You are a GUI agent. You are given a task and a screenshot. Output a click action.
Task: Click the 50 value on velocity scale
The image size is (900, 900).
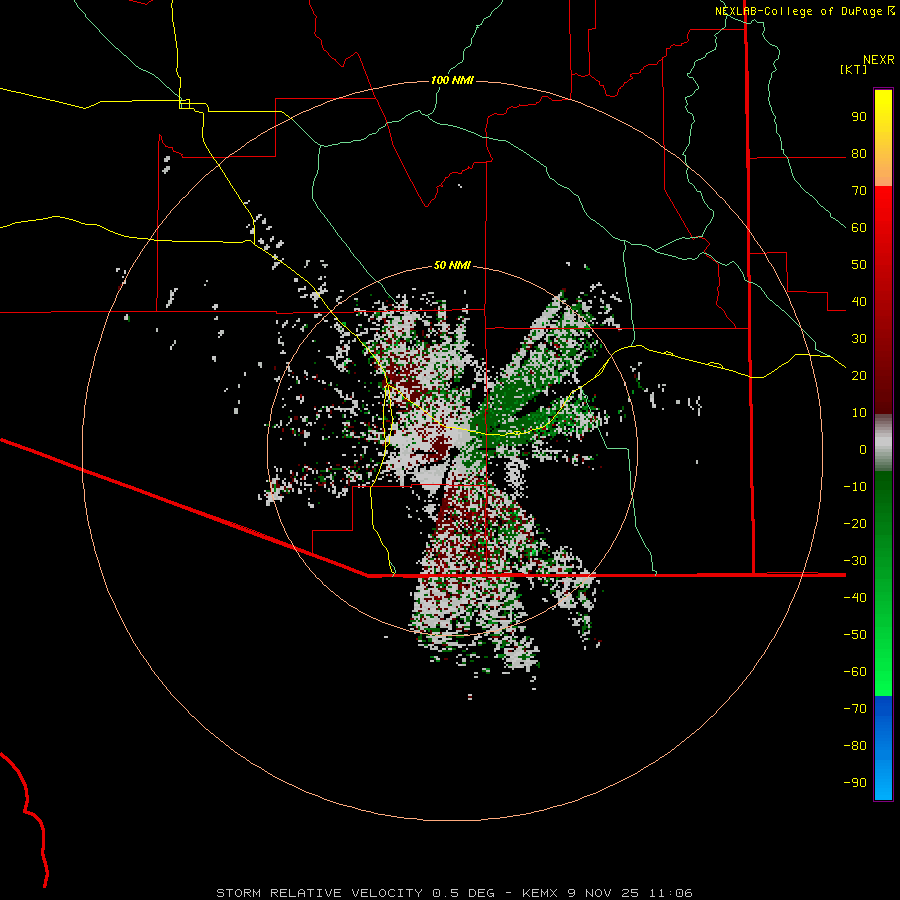pos(859,265)
